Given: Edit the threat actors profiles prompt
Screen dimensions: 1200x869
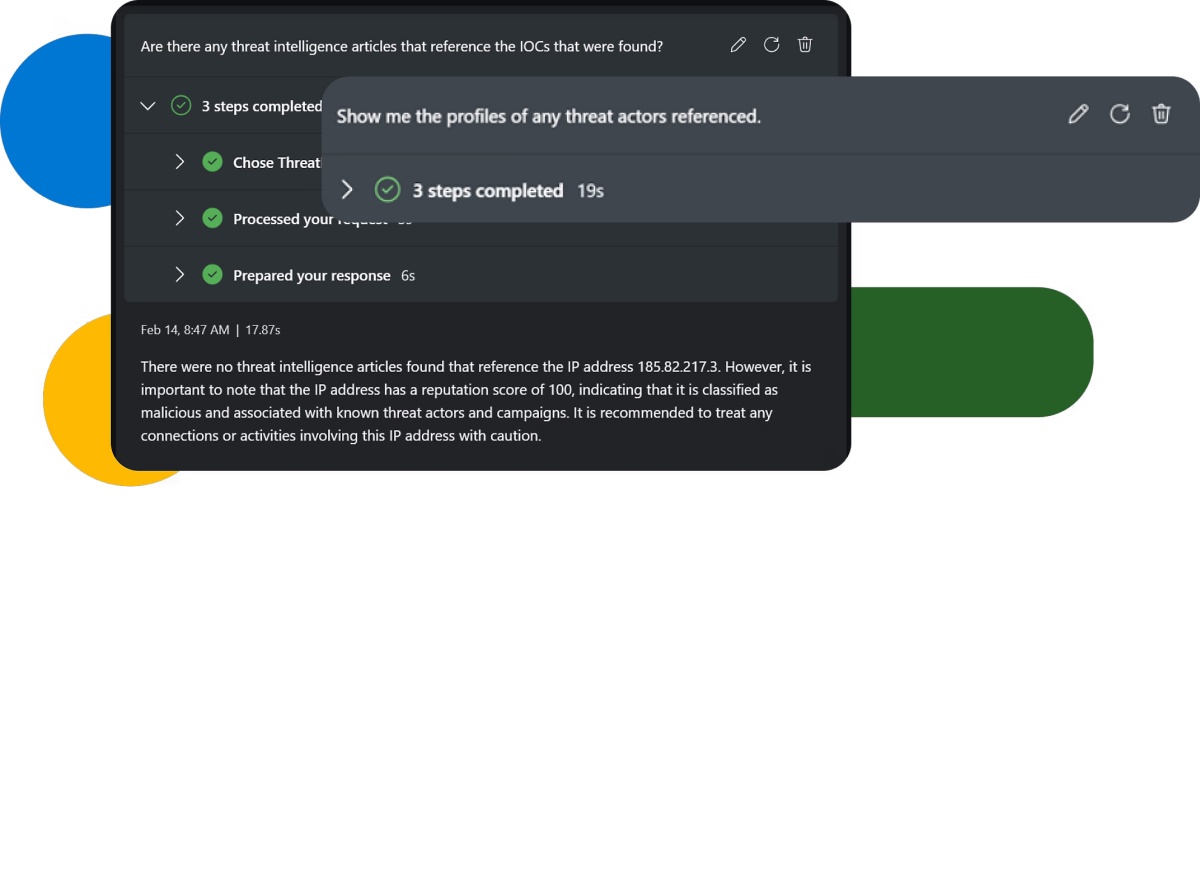Looking at the screenshot, I should click(x=1078, y=114).
